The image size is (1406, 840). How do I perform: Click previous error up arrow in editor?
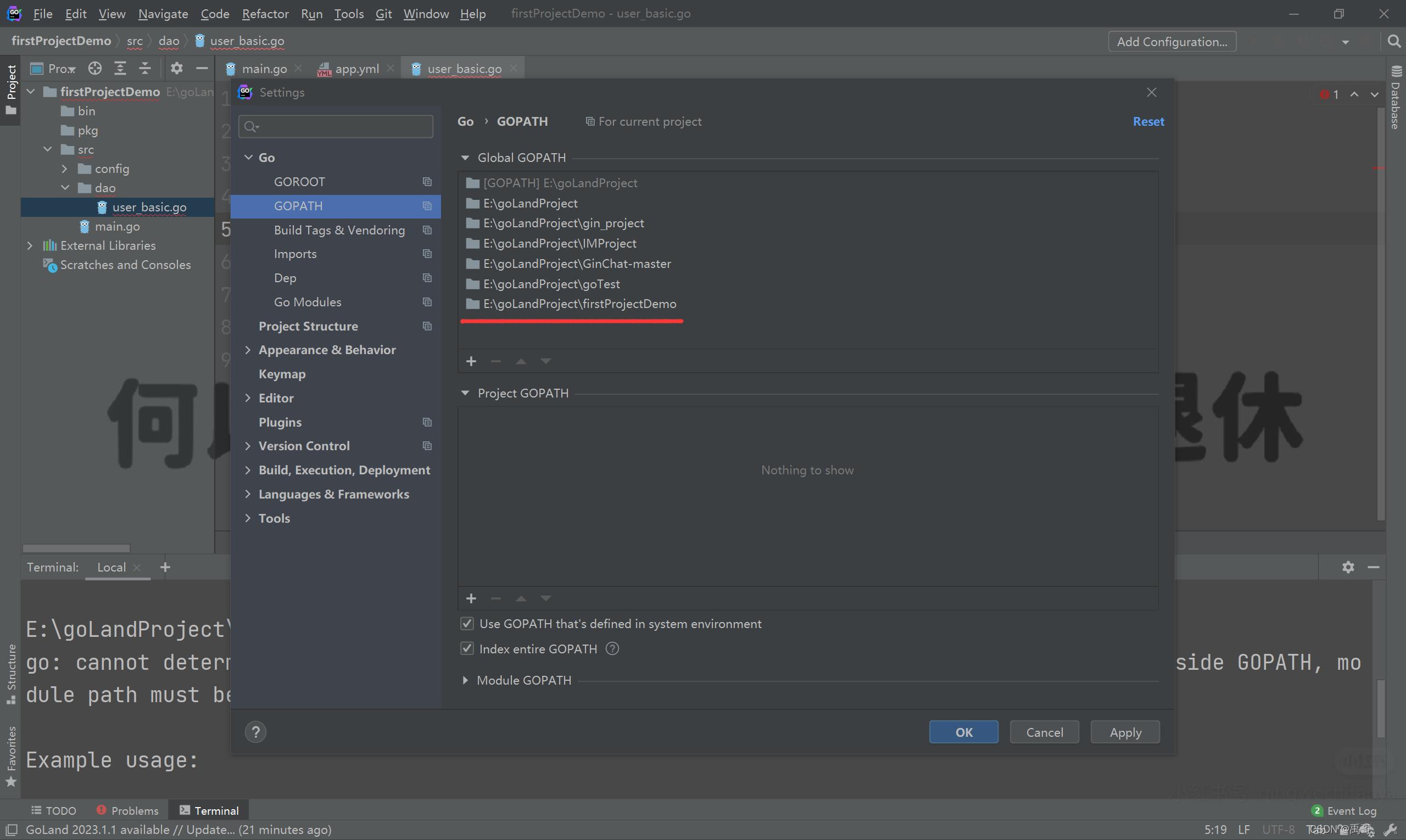click(x=1354, y=94)
